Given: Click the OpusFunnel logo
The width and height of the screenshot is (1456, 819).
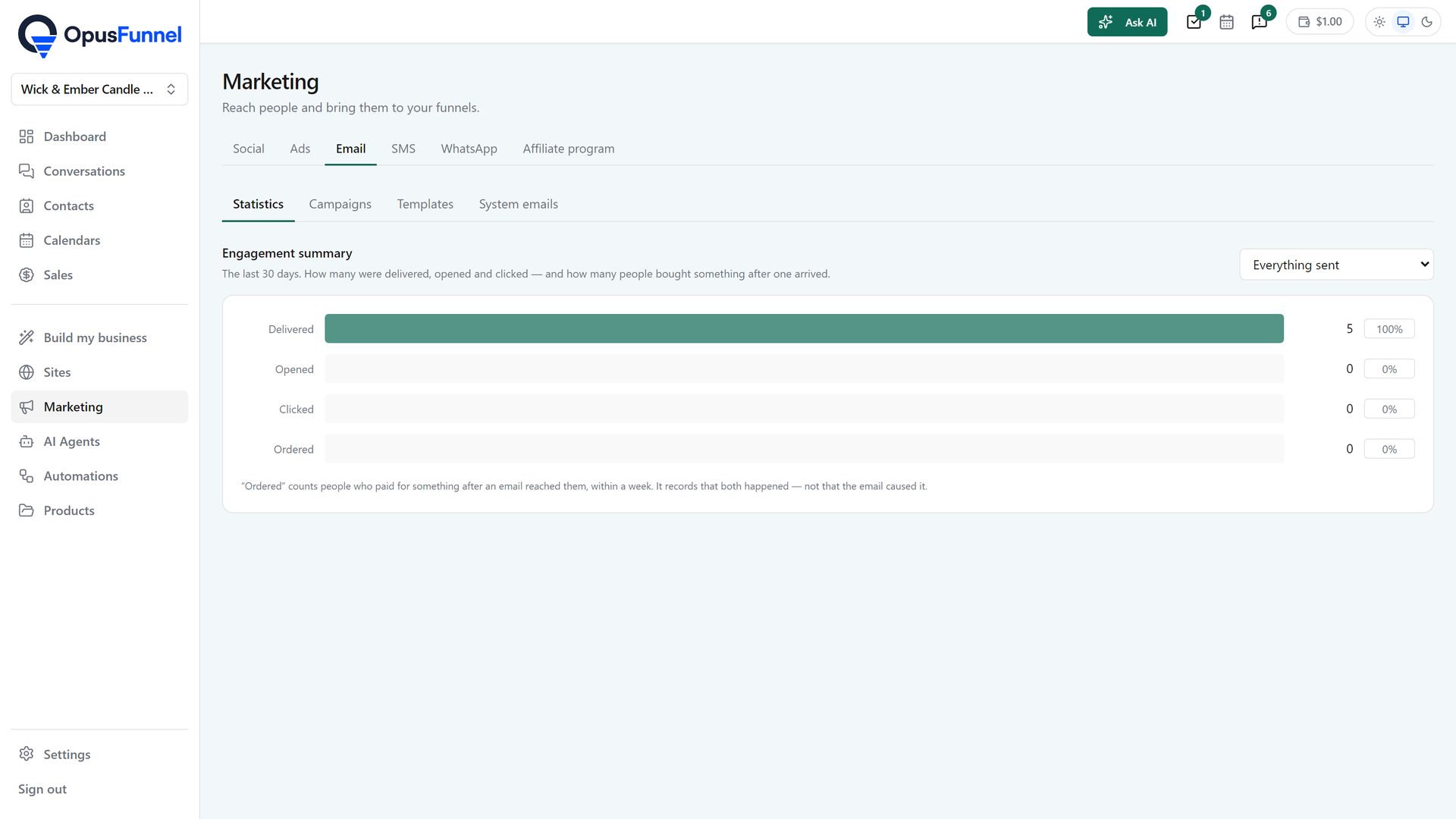Looking at the screenshot, I should pos(99,36).
